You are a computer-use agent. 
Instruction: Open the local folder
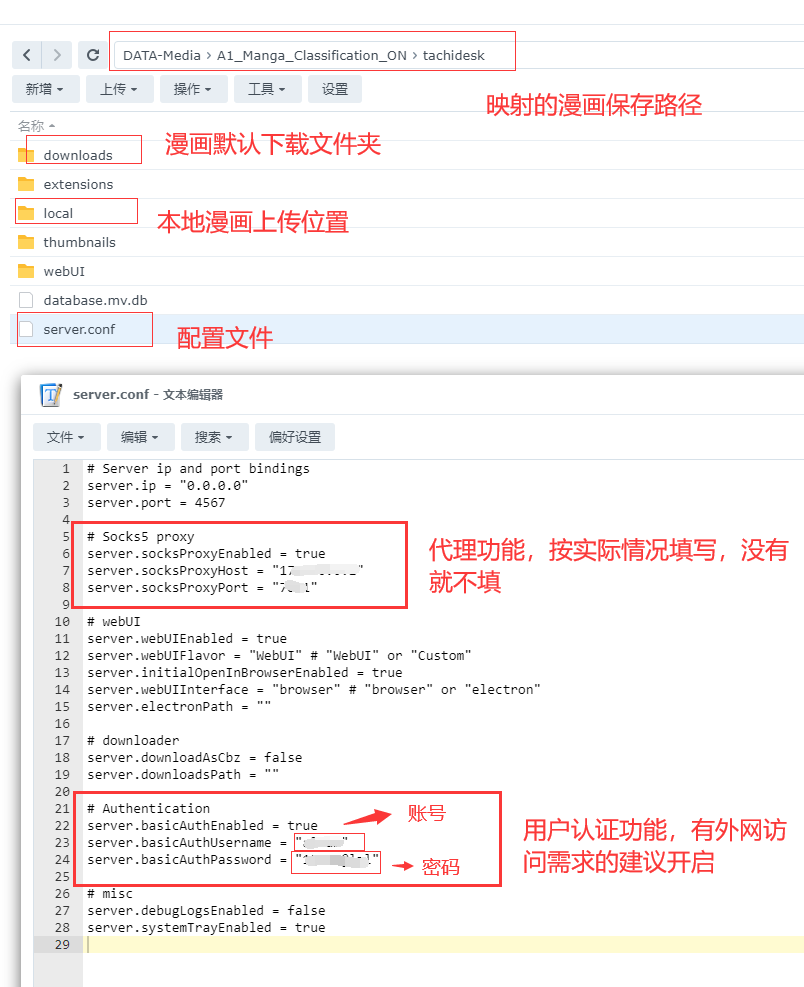pos(58,213)
